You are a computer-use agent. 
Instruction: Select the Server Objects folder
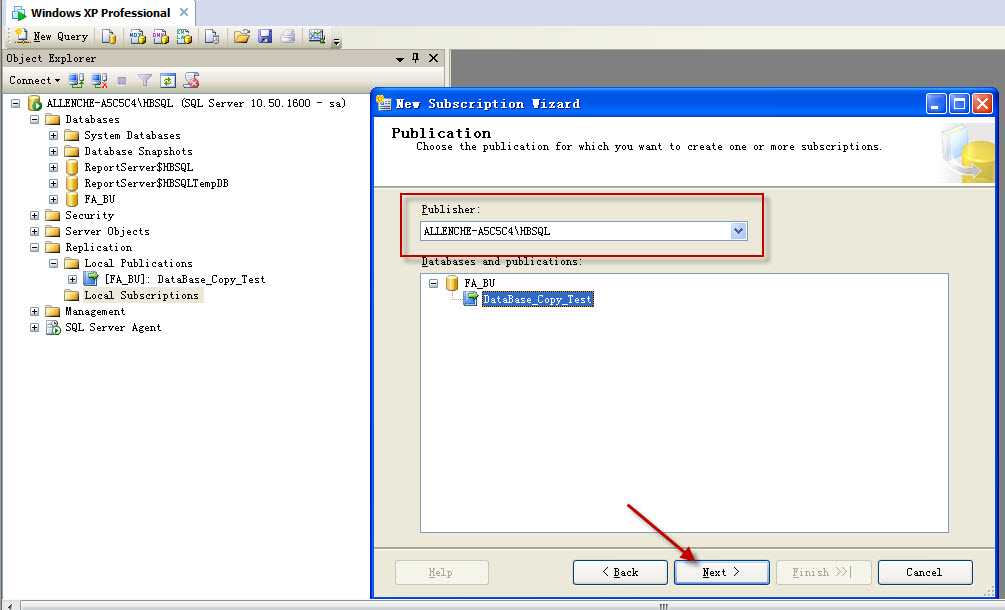click(x=107, y=231)
